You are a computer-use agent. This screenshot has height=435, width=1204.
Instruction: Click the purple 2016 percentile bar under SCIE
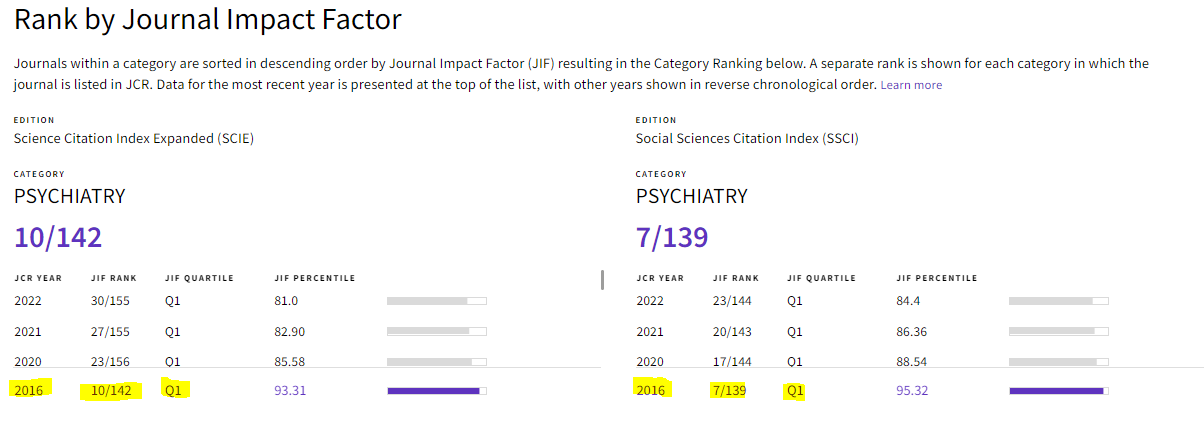(437, 391)
